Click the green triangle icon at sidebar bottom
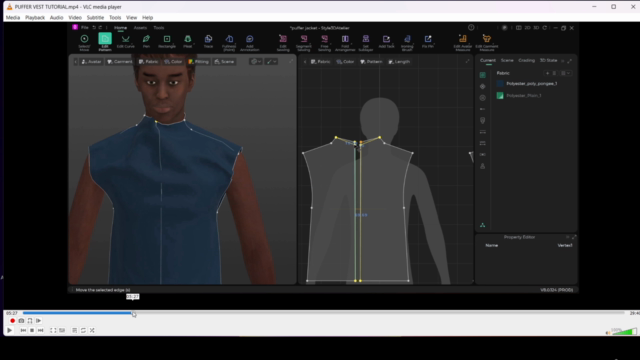Screen dimensions: 640x360 coord(482,225)
